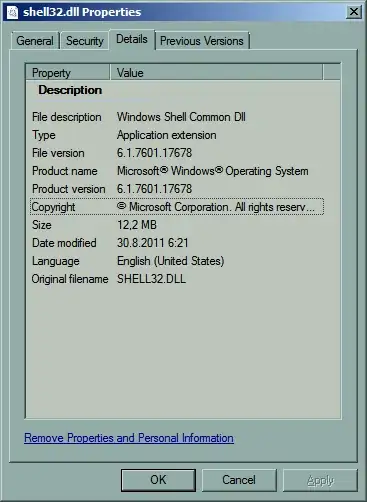Click the date value 30.8.2011 6:21
The height and width of the screenshot is (502, 367).
tap(153, 243)
